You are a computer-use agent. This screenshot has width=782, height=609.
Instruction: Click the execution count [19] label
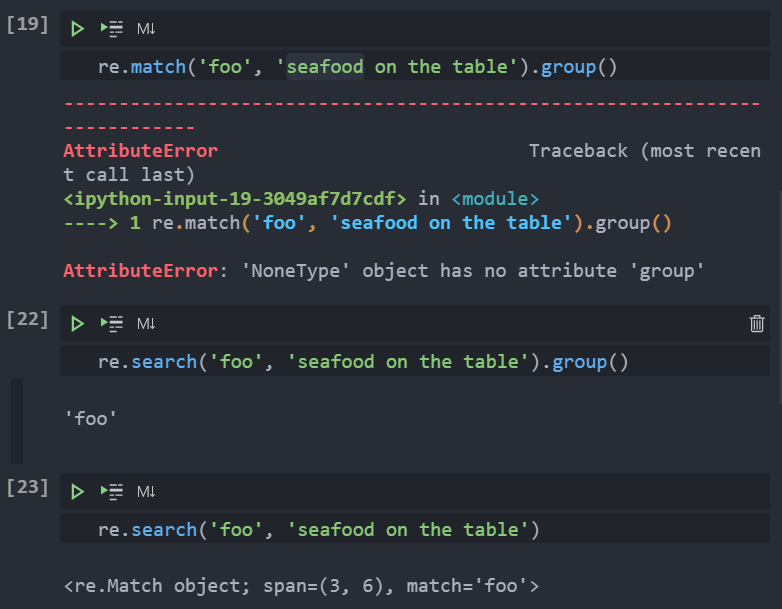[27, 24]
